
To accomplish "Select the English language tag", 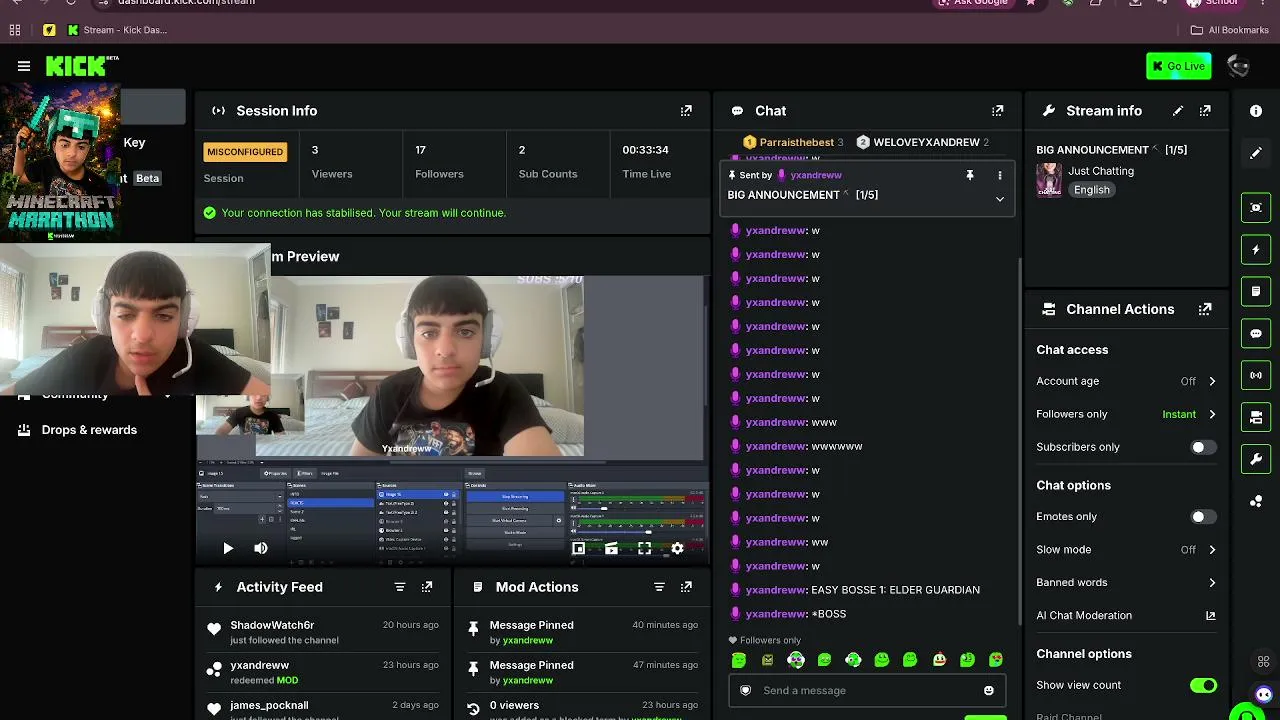I will point(1092,190).
